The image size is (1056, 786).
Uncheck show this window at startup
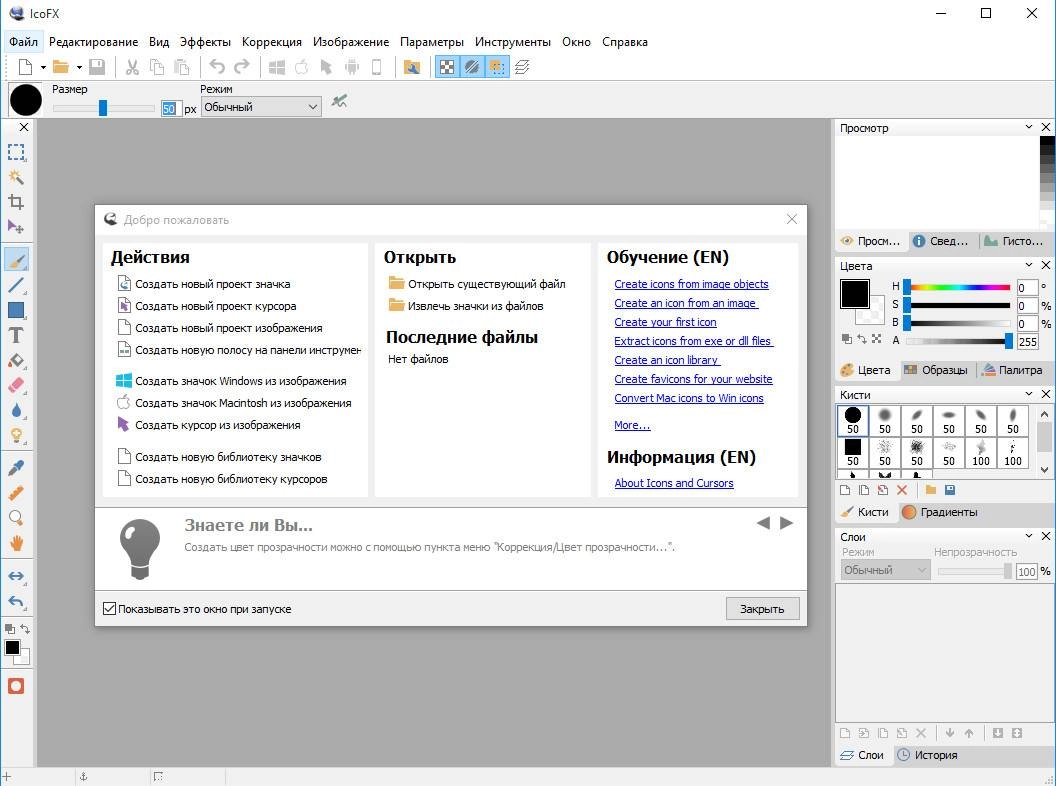pyautogui.click(x=109, y=609)
